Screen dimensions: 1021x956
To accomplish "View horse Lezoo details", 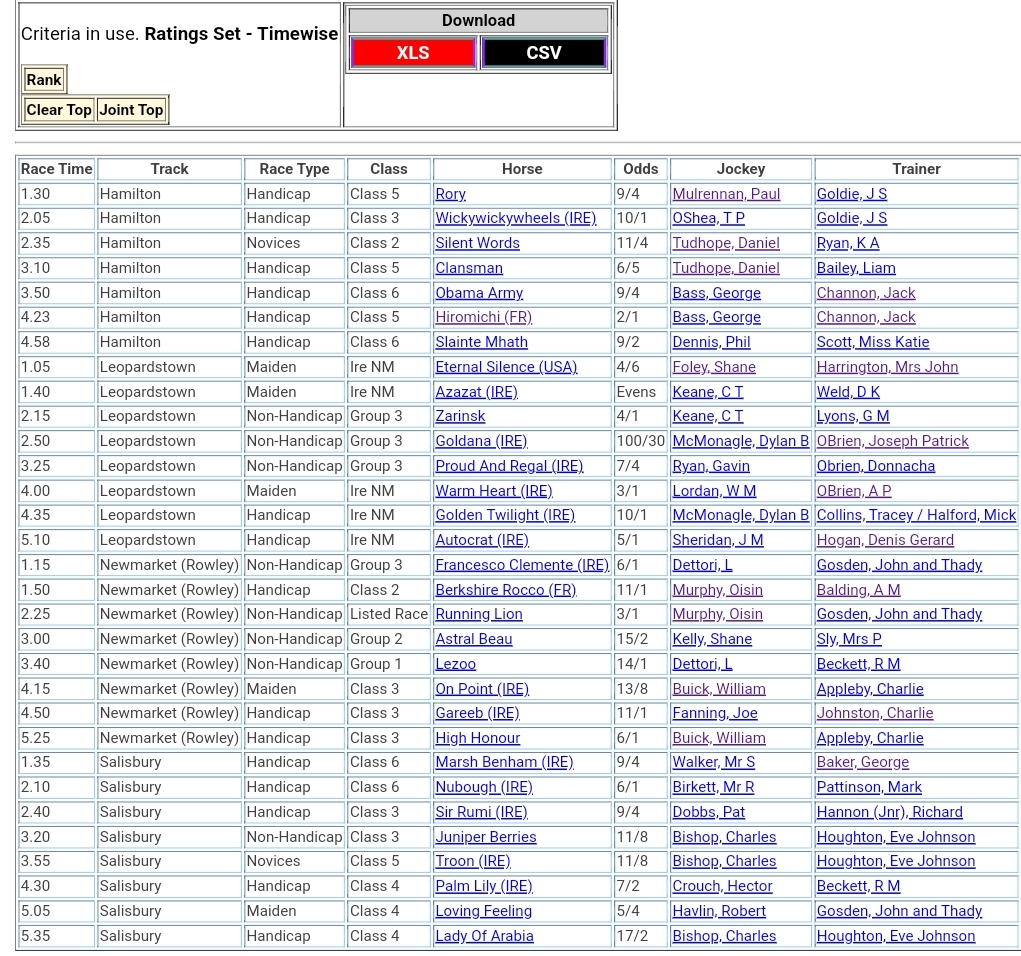I will tap(455, 664).
